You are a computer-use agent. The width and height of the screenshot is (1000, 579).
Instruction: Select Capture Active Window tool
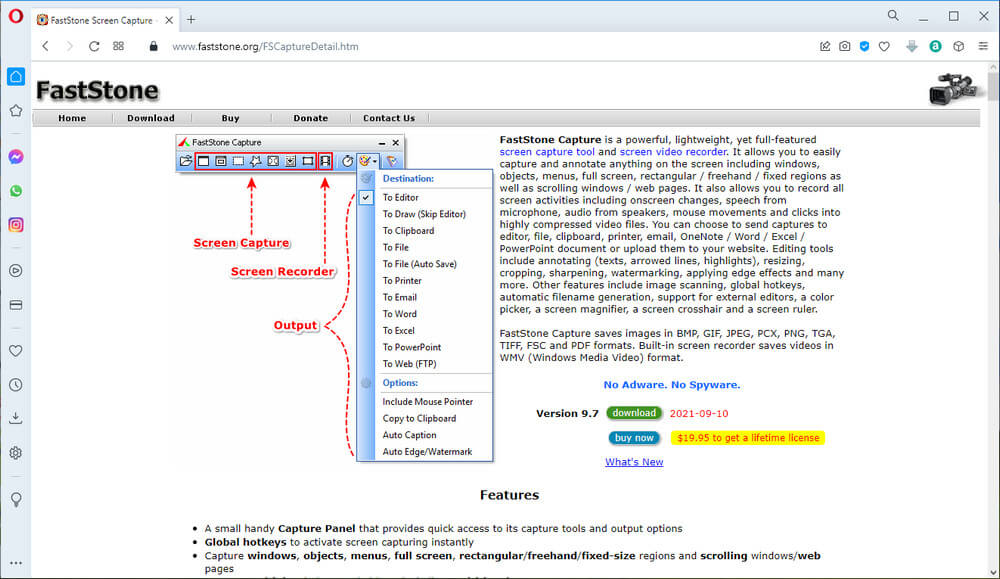click(x=203, y=161)
